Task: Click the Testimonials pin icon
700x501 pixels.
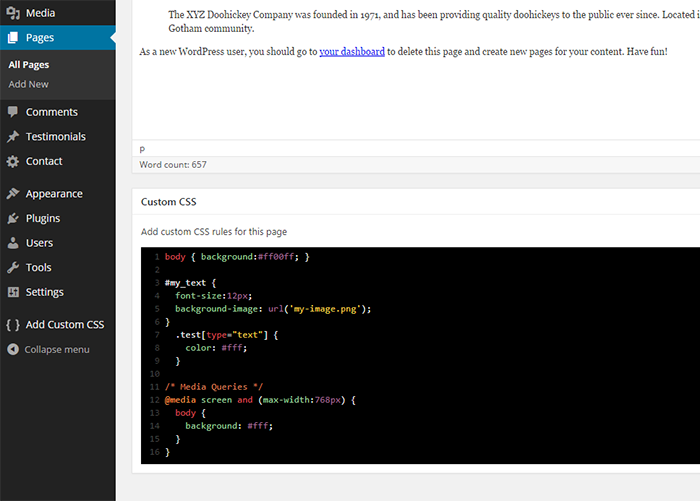Action: [13, 137]
